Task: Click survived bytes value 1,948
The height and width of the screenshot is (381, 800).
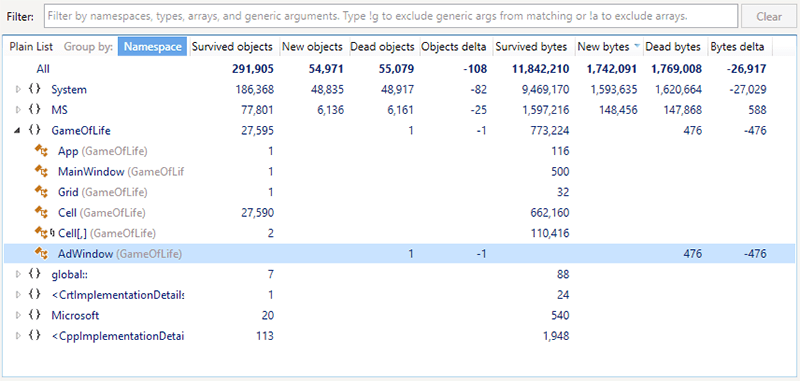Action: pyautogui.click(x=557, y=336)
